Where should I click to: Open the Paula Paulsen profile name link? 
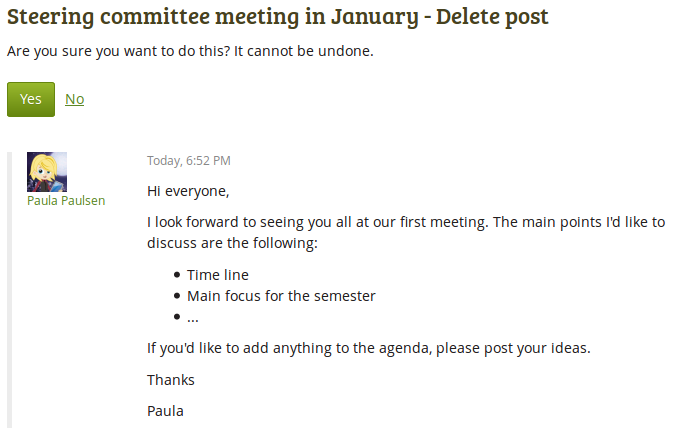click(x=66, y=200)
